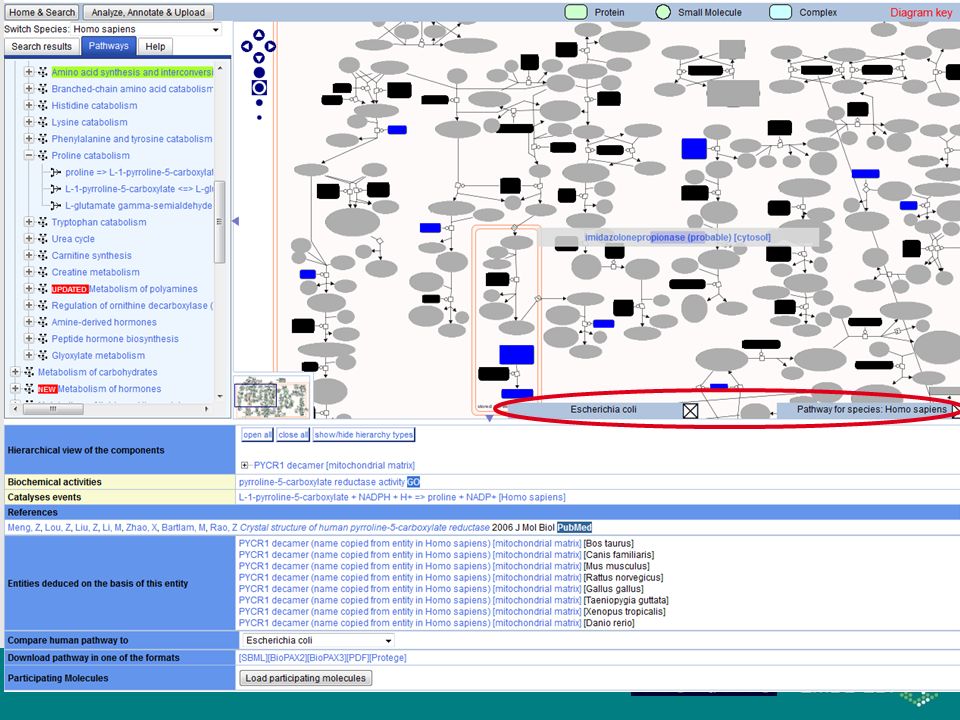
Task: Open the pyrroline-5-carboxylate reductase activity link
Action: click(322, 482)
